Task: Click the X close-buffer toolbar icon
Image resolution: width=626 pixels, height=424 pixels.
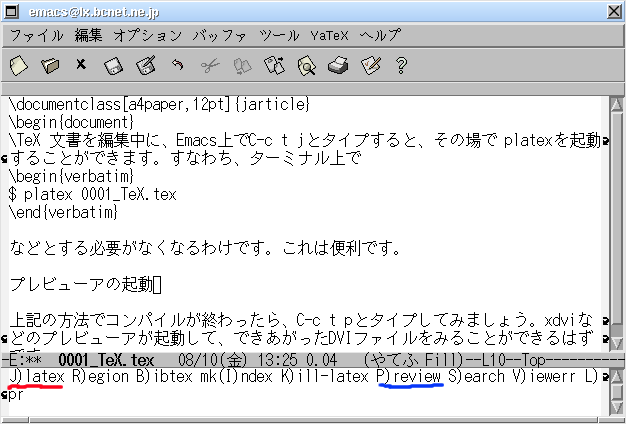Action: coord(81,64)
